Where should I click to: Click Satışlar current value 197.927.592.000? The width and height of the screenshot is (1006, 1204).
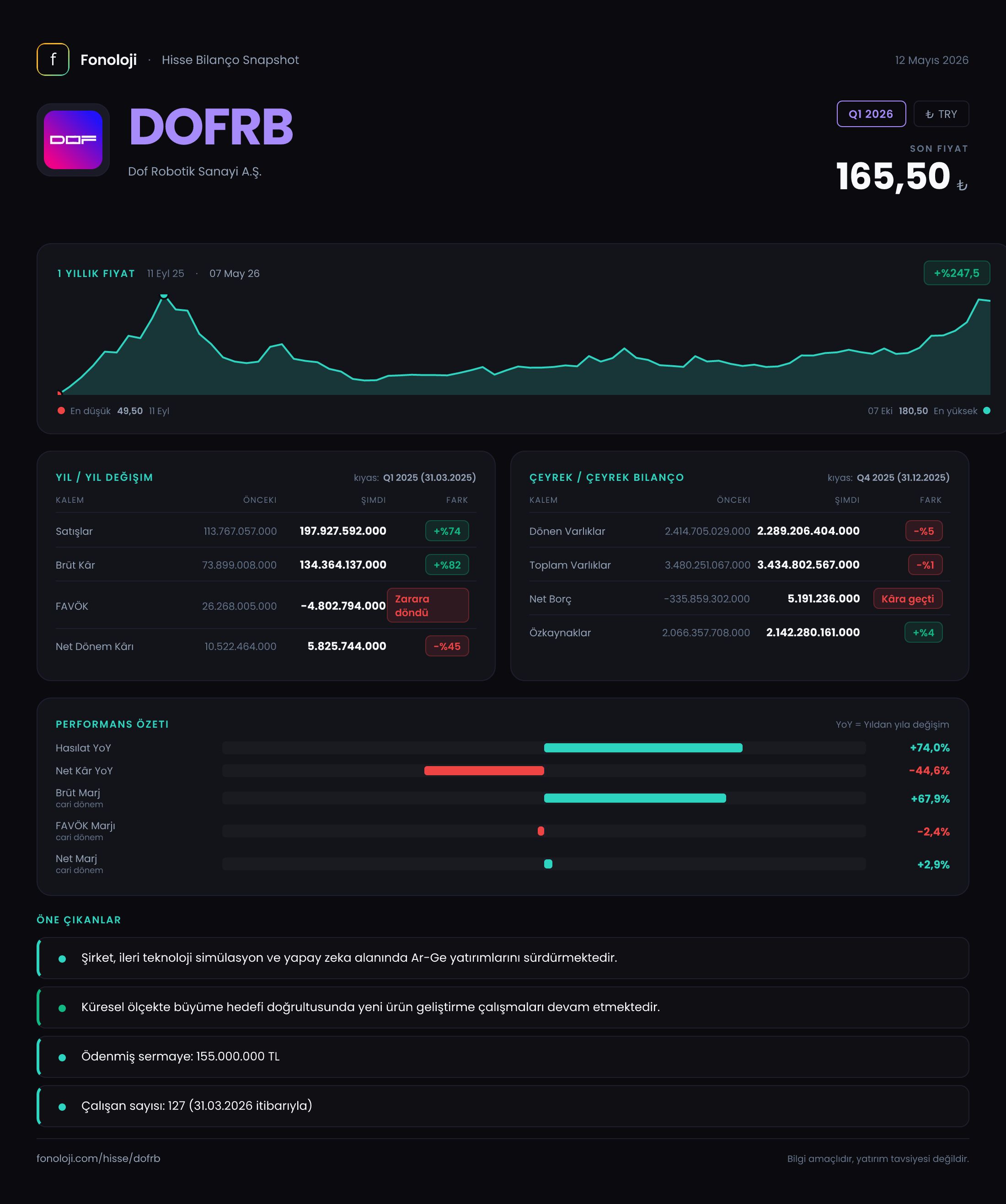pos(343,531)
